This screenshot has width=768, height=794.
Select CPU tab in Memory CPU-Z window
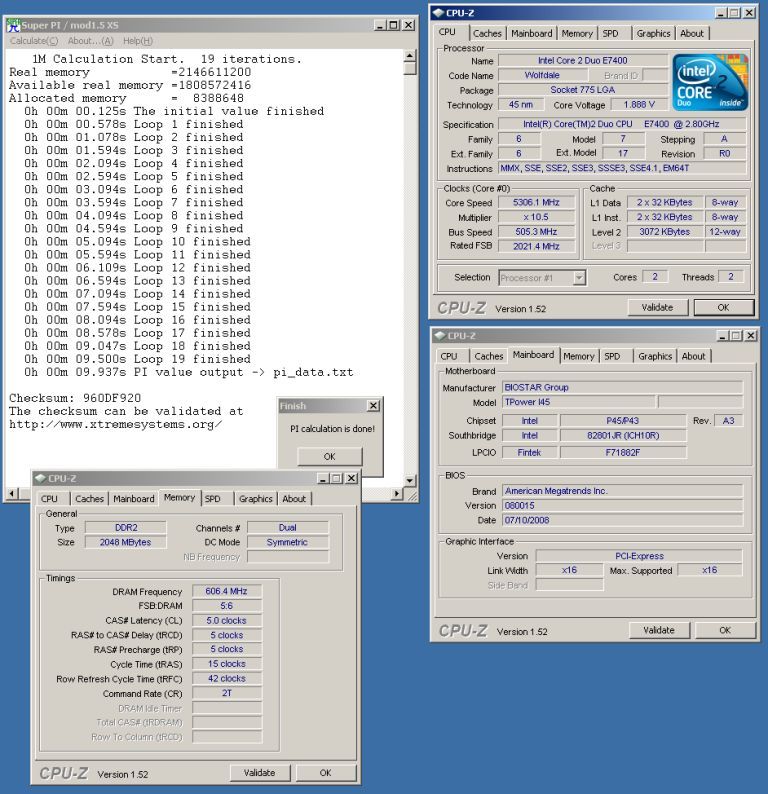coord(49,499)
